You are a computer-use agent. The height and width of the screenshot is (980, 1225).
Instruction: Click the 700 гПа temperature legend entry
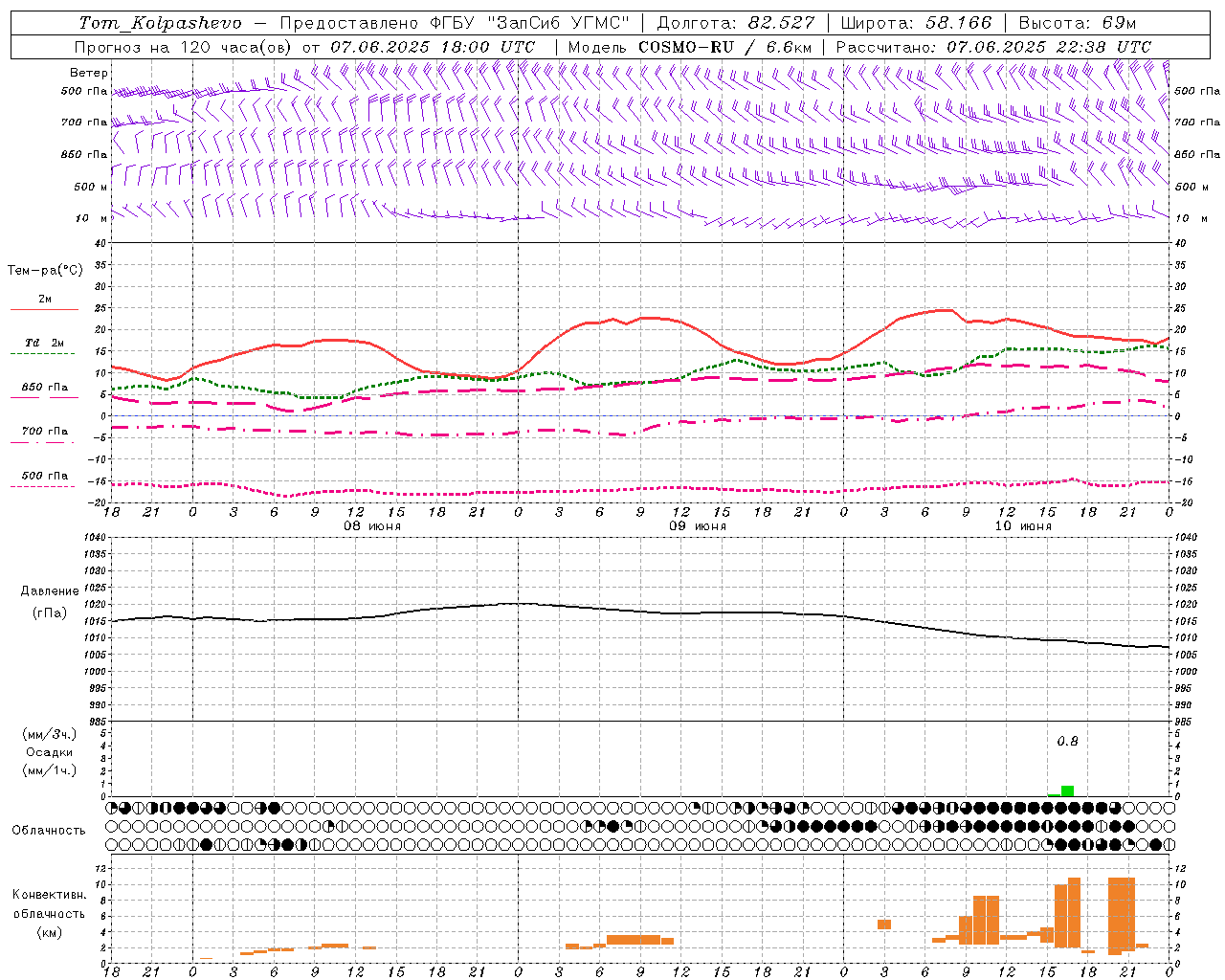pyautogui.click(x=45, y=432)
